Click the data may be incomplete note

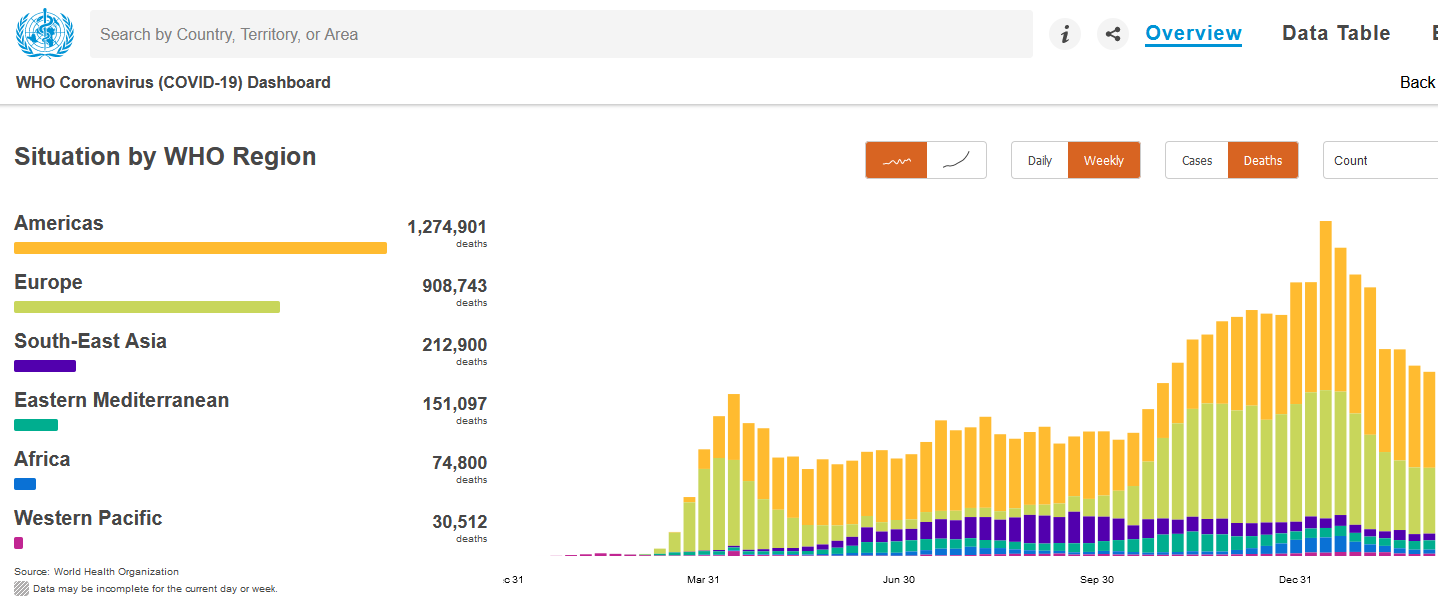click(x=155, y=589)
